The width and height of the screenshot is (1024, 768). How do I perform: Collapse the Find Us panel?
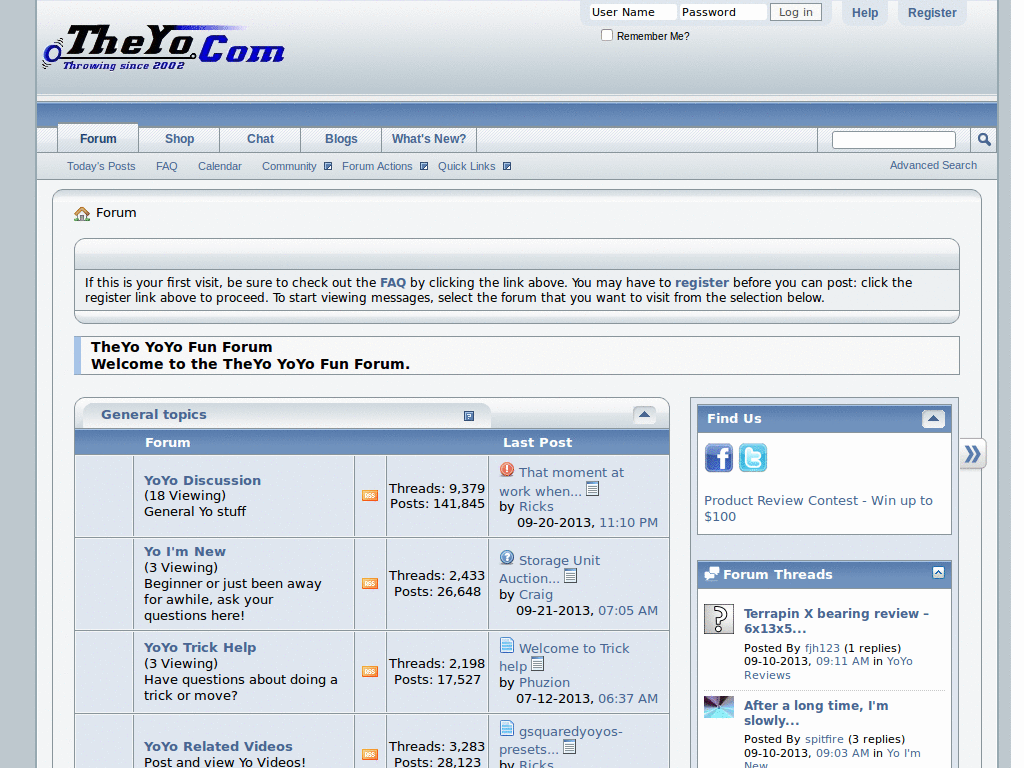pyautogui.click(x=933, y=419)
